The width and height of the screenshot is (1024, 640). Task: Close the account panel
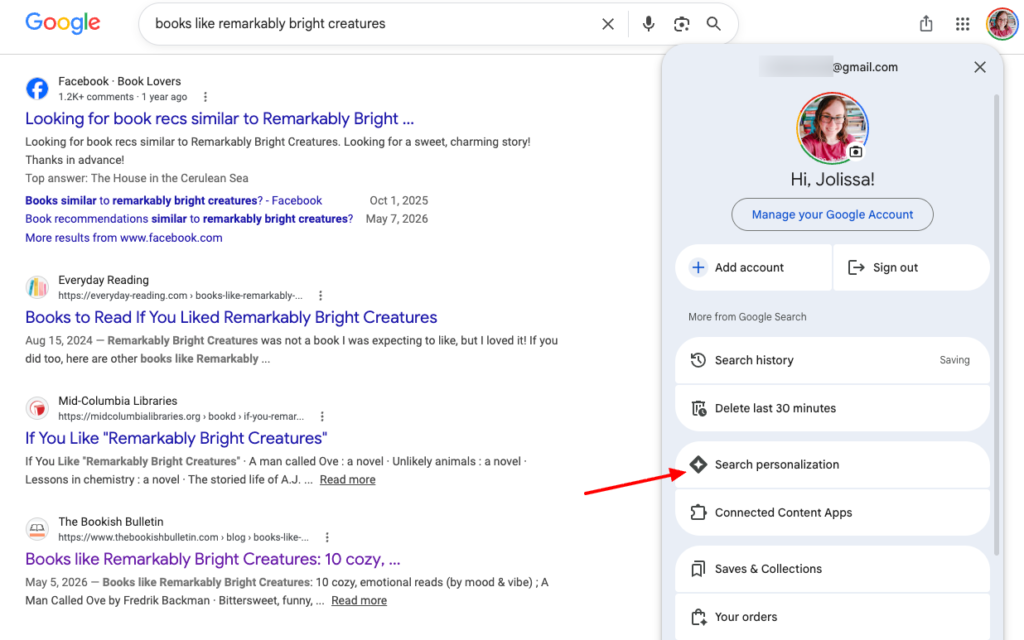[979, 67]
